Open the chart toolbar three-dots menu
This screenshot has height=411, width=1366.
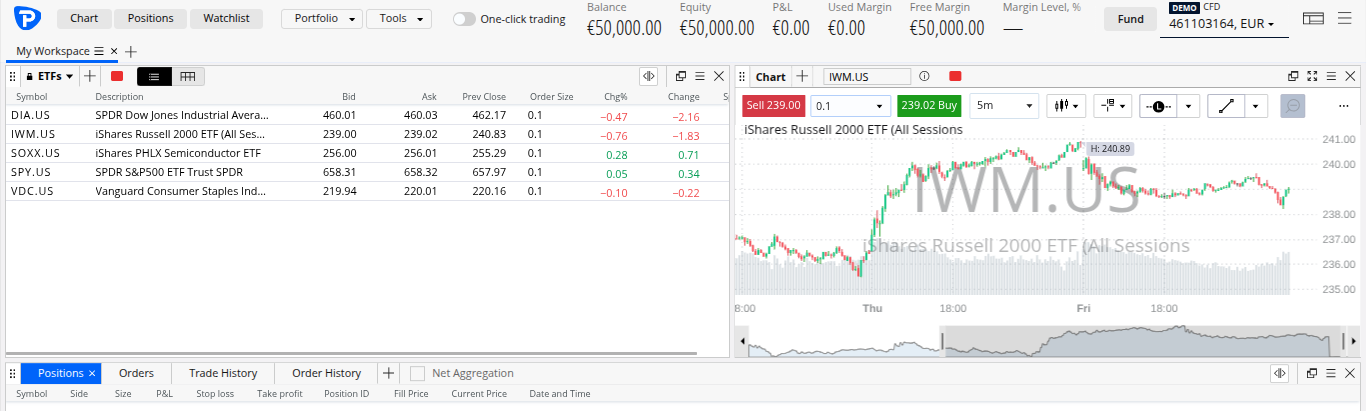(1343, 106)
